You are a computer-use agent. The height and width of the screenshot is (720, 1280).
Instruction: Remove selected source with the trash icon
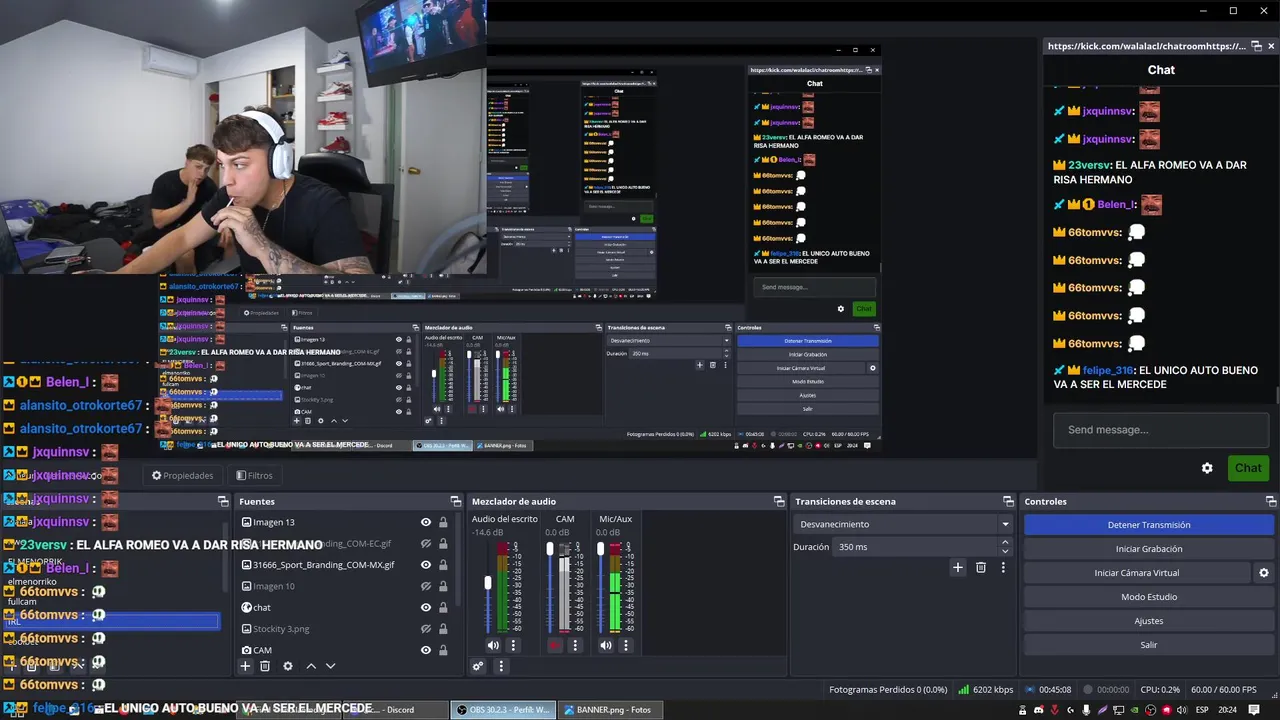(265, 666)
